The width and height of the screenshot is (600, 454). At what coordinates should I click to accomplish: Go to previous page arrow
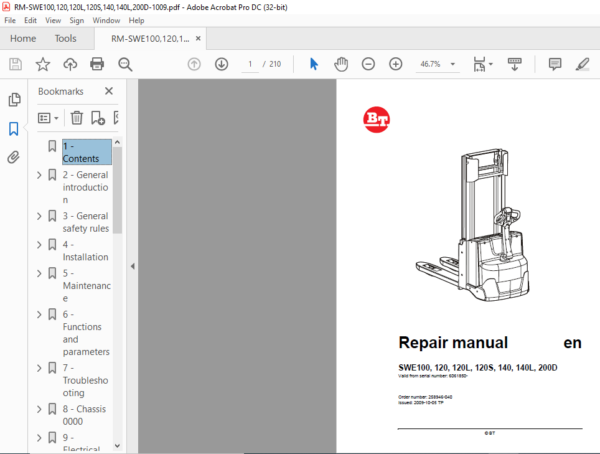(194, 64)
